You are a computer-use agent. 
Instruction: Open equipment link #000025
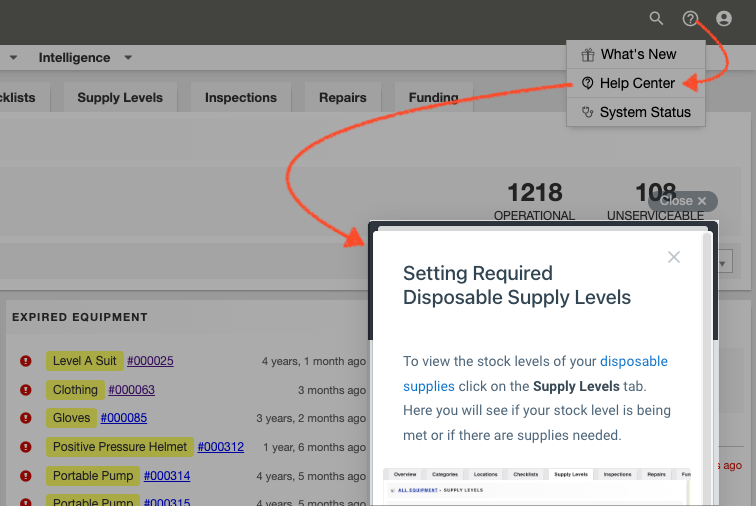[x=150, y=361]
